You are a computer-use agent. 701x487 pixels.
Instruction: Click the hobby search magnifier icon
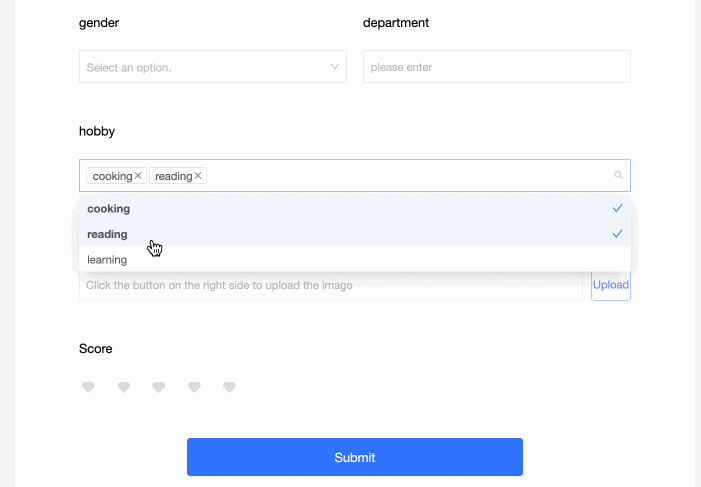pos(618,176)
